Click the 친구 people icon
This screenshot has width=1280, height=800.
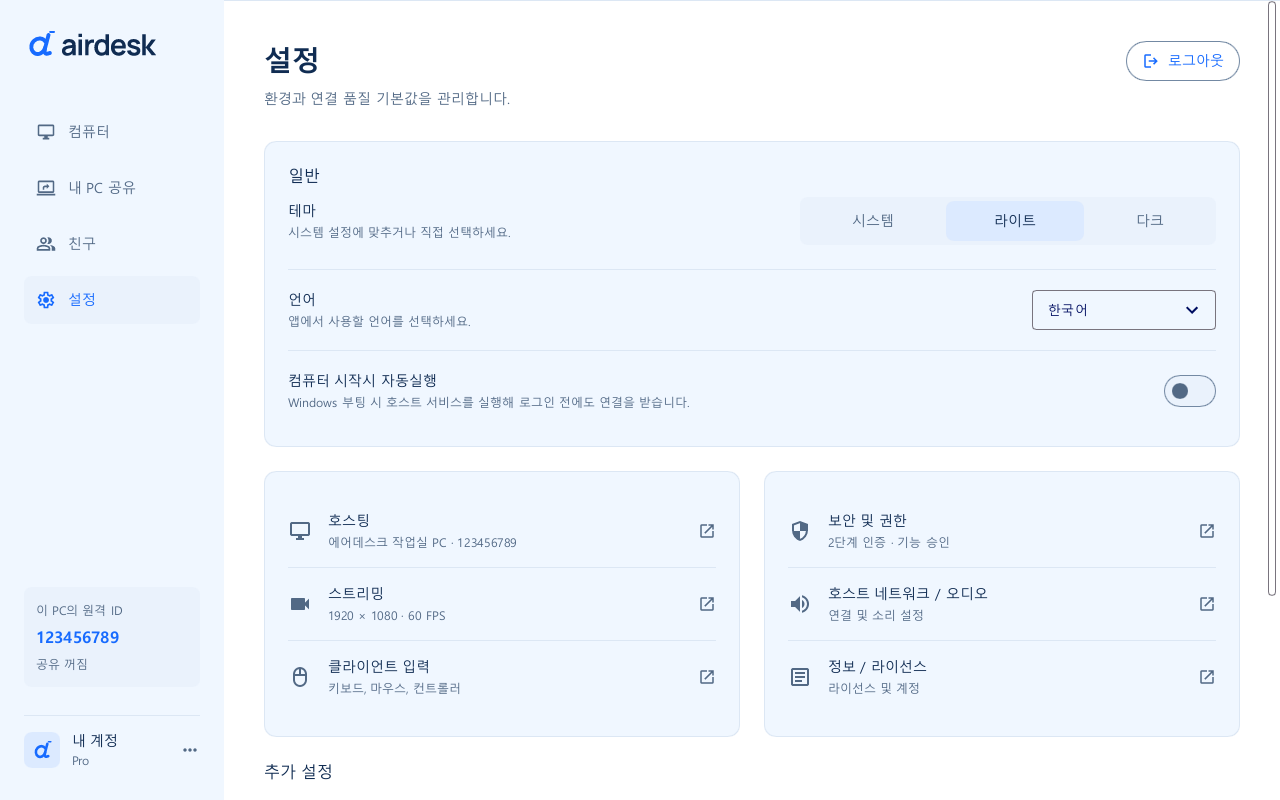pos(46,244)
